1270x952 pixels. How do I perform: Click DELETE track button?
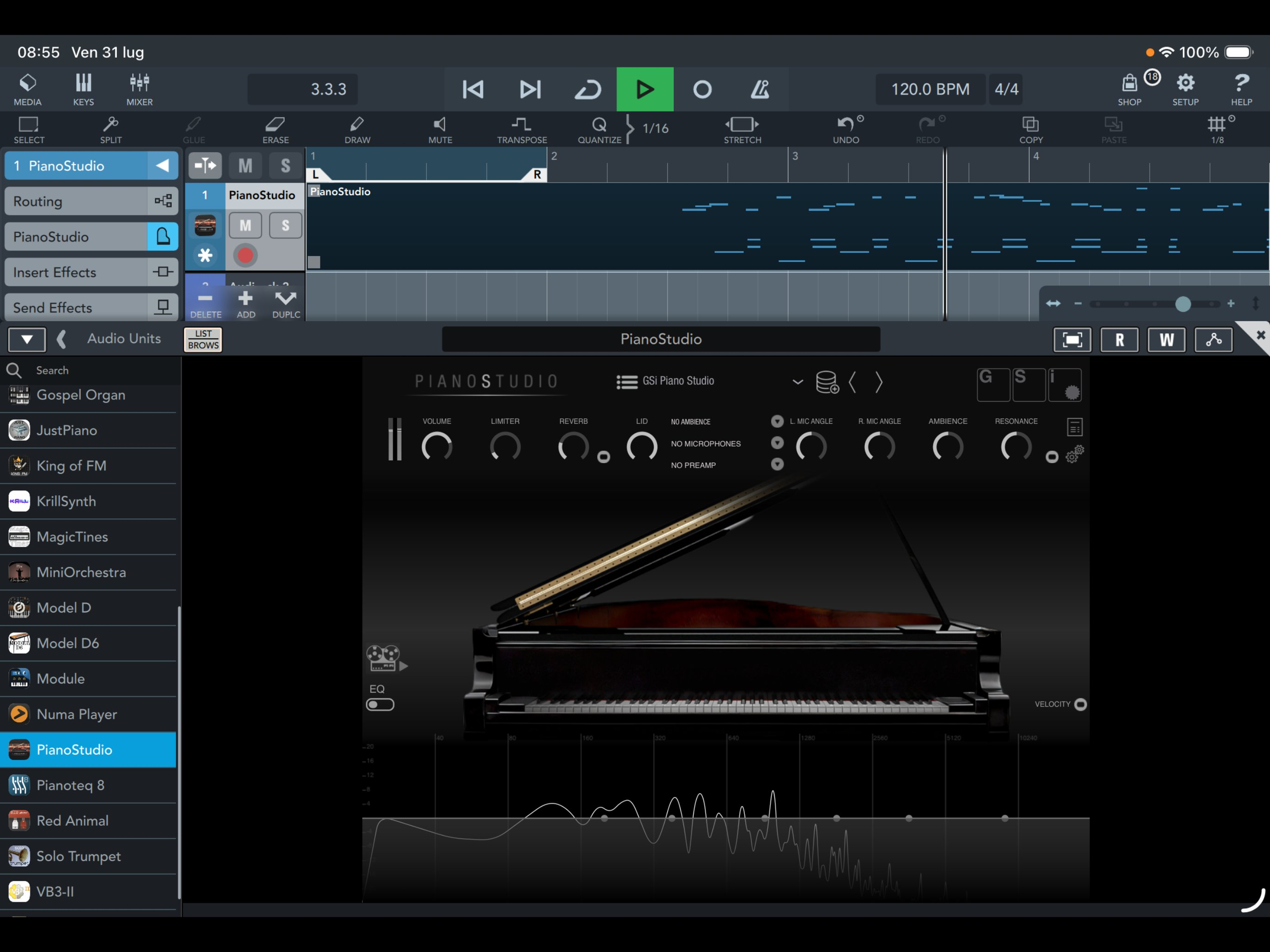coord(205,305)
